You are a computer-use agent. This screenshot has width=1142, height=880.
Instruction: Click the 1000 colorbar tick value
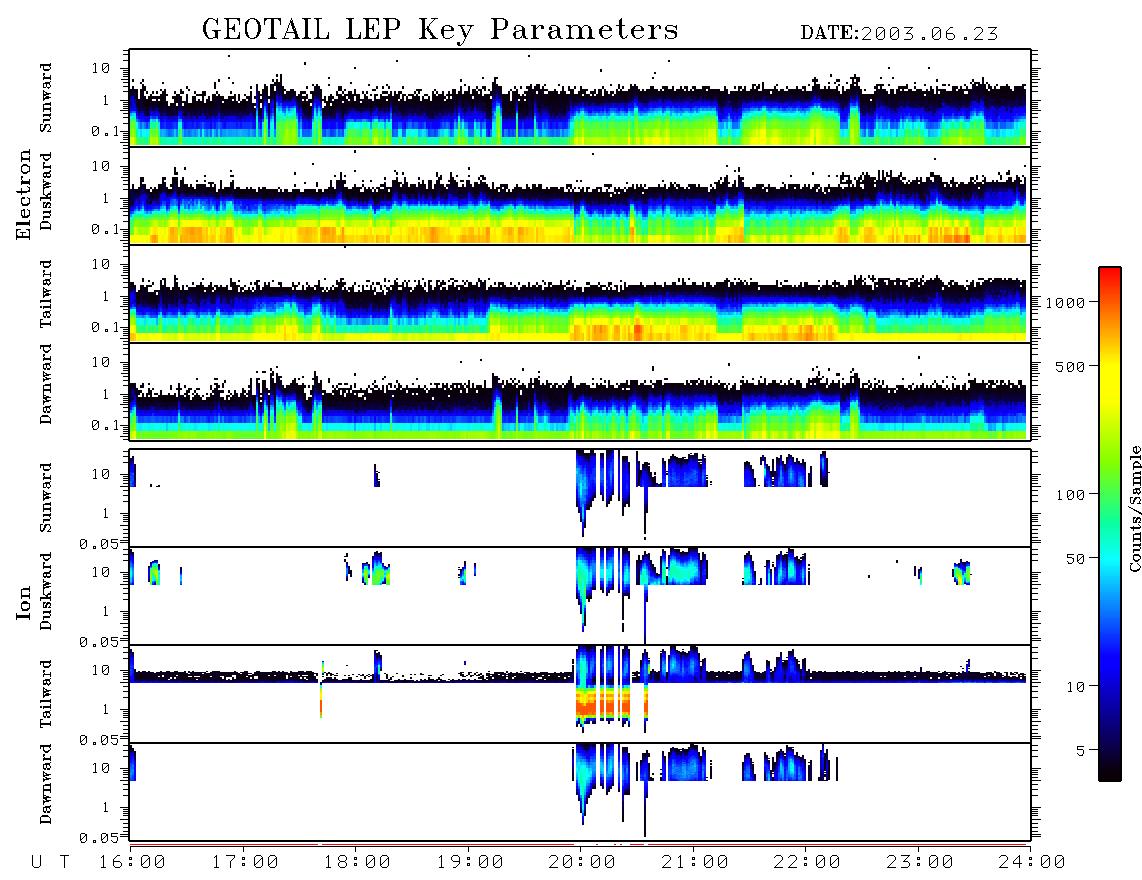pos(1066,303)
